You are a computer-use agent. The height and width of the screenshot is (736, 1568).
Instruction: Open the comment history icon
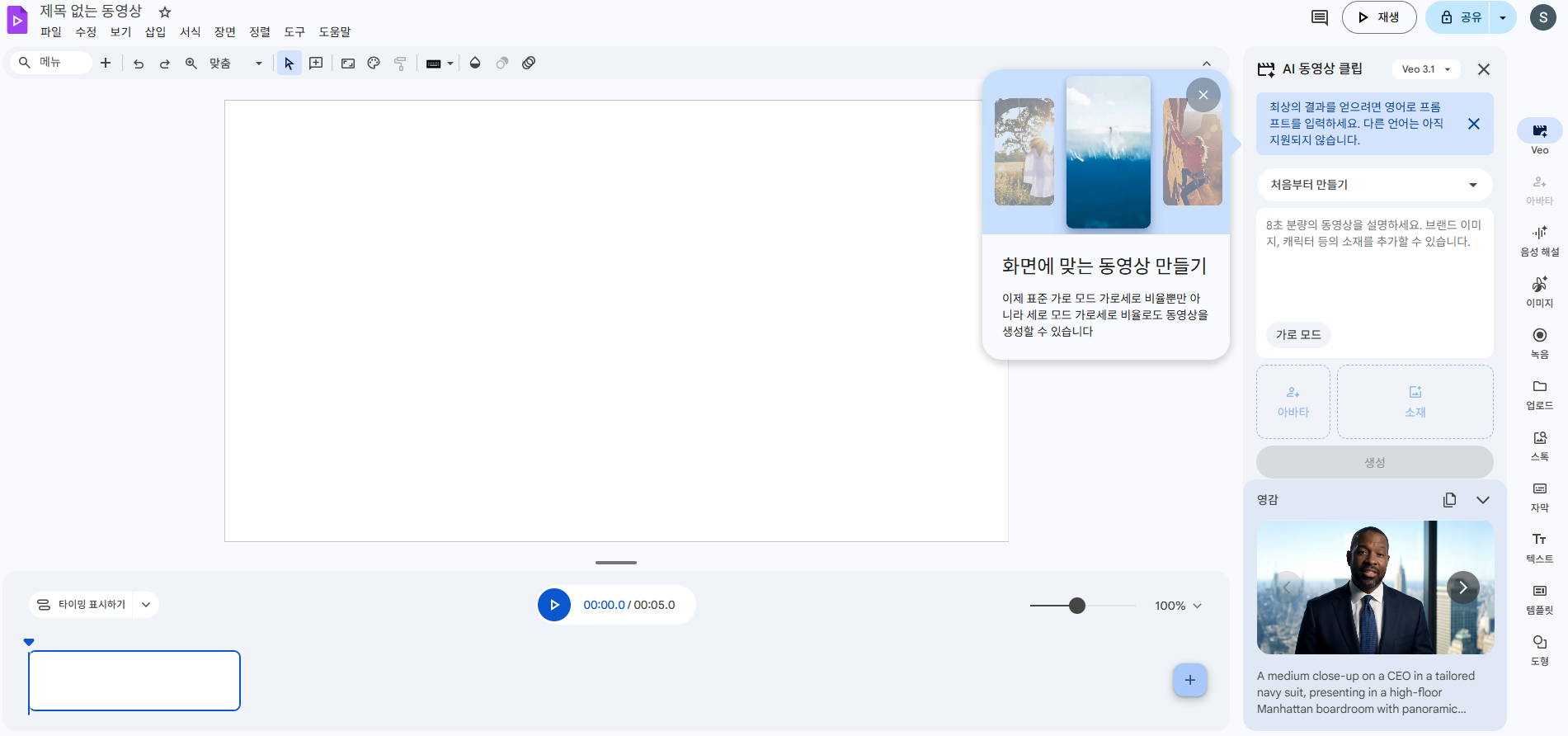[x=1320, y=17]
